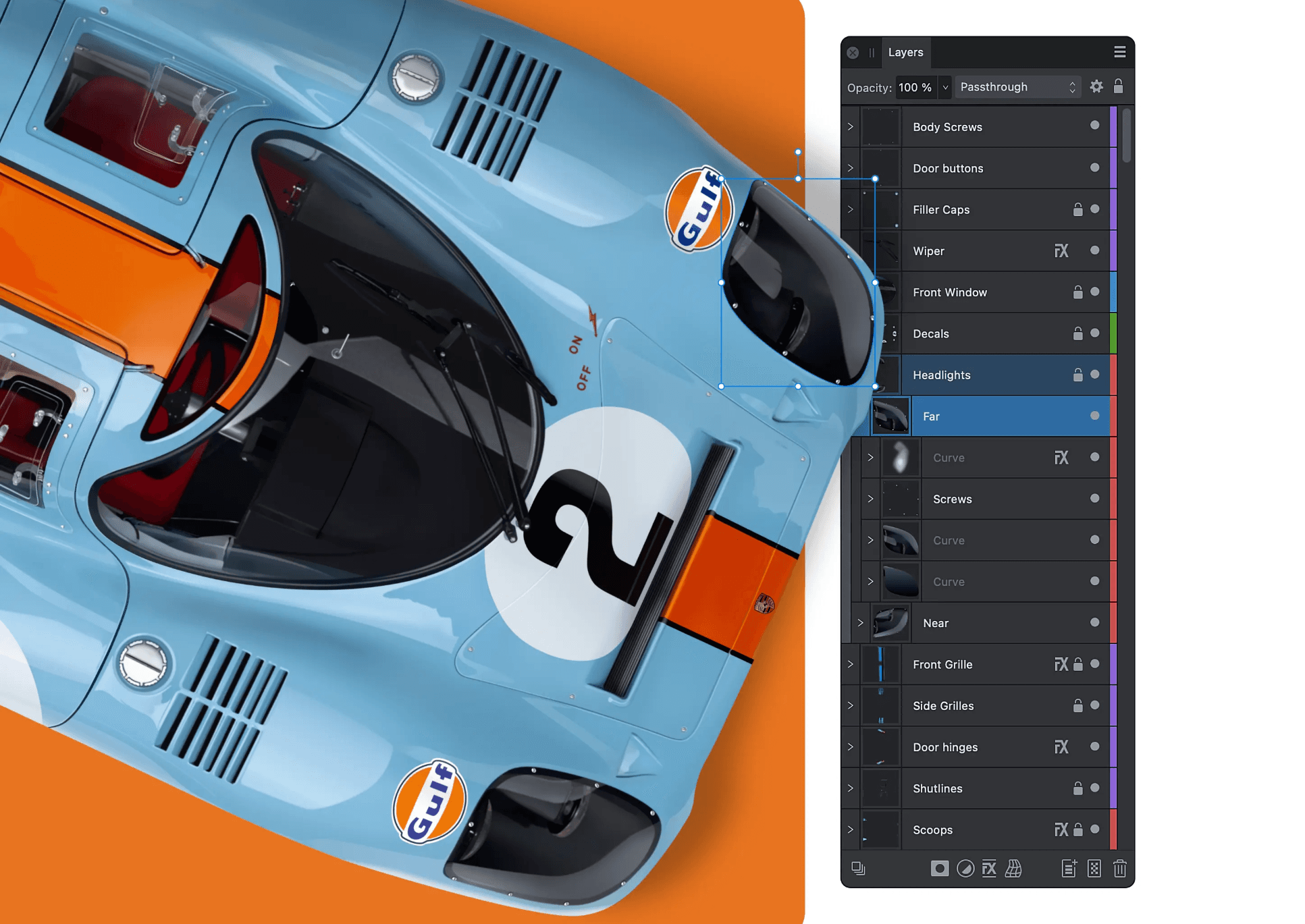
Task: Select the Far layer
Action: pyautogui.click(x=978, y=416)
